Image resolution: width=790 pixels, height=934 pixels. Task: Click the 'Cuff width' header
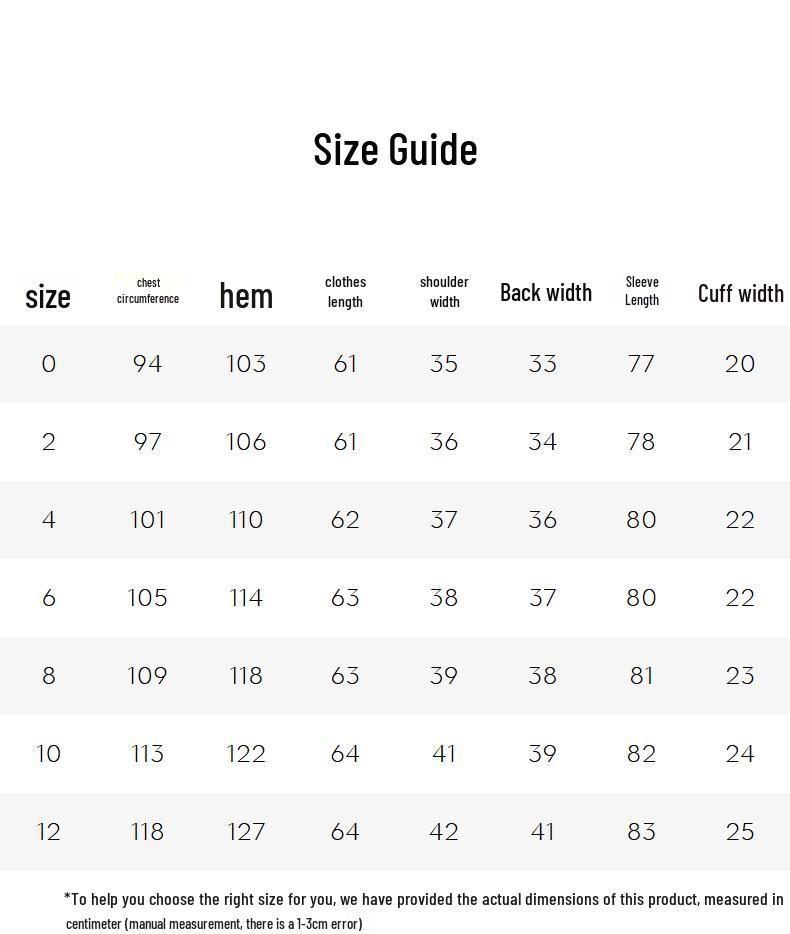coord(741,293)
